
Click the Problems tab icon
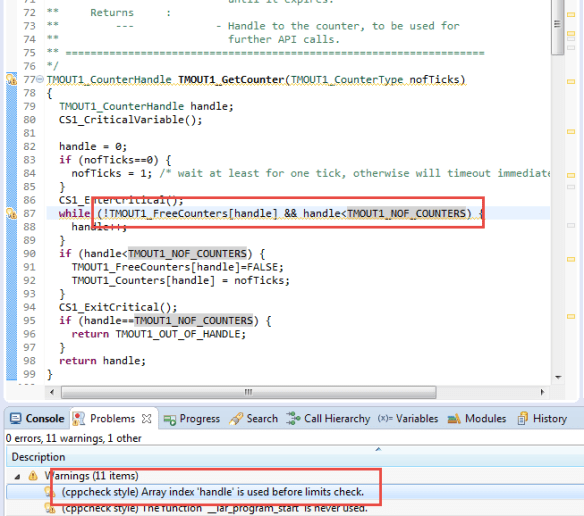pos(78,419)
